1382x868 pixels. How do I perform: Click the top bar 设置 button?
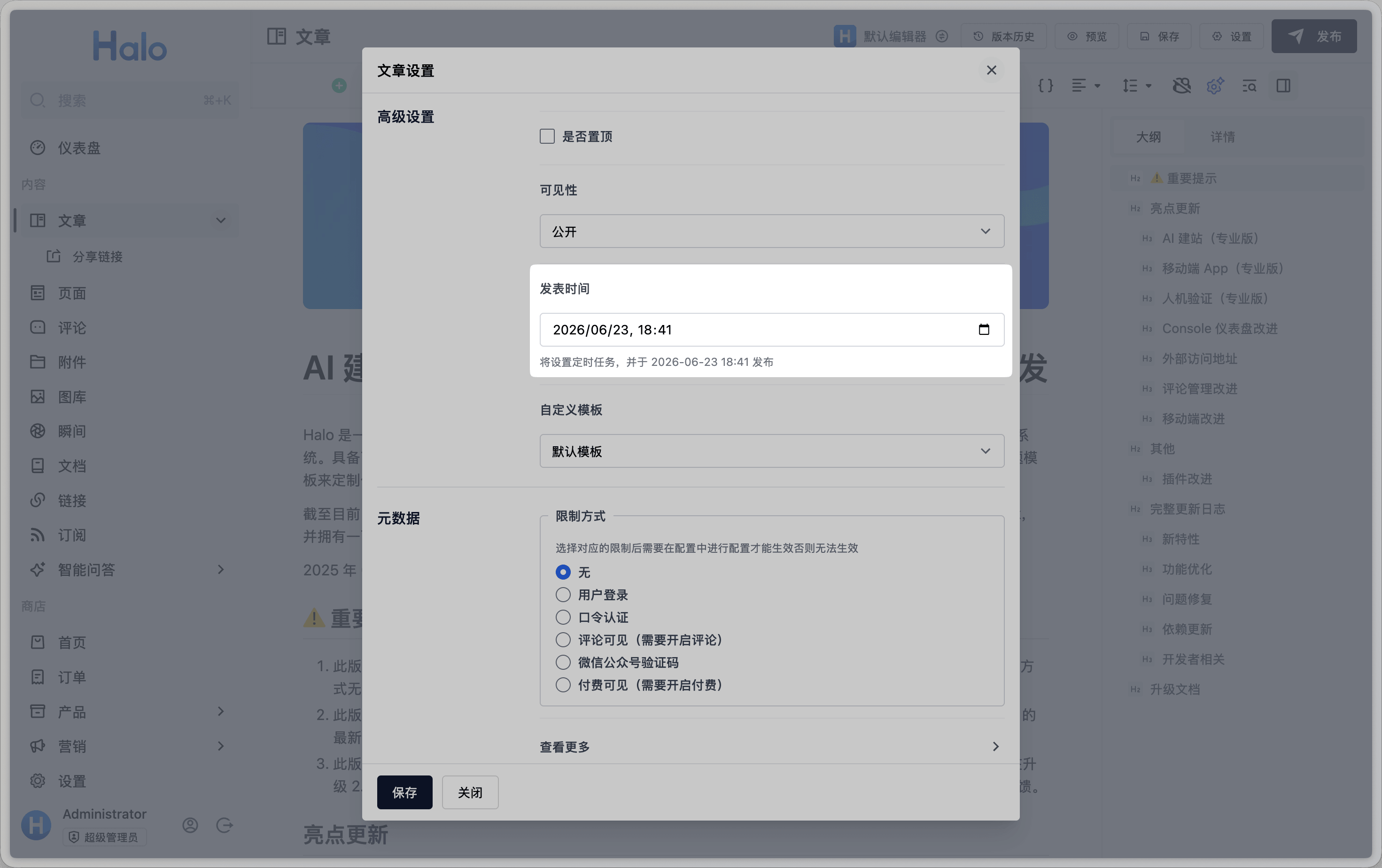point(1231,36)
